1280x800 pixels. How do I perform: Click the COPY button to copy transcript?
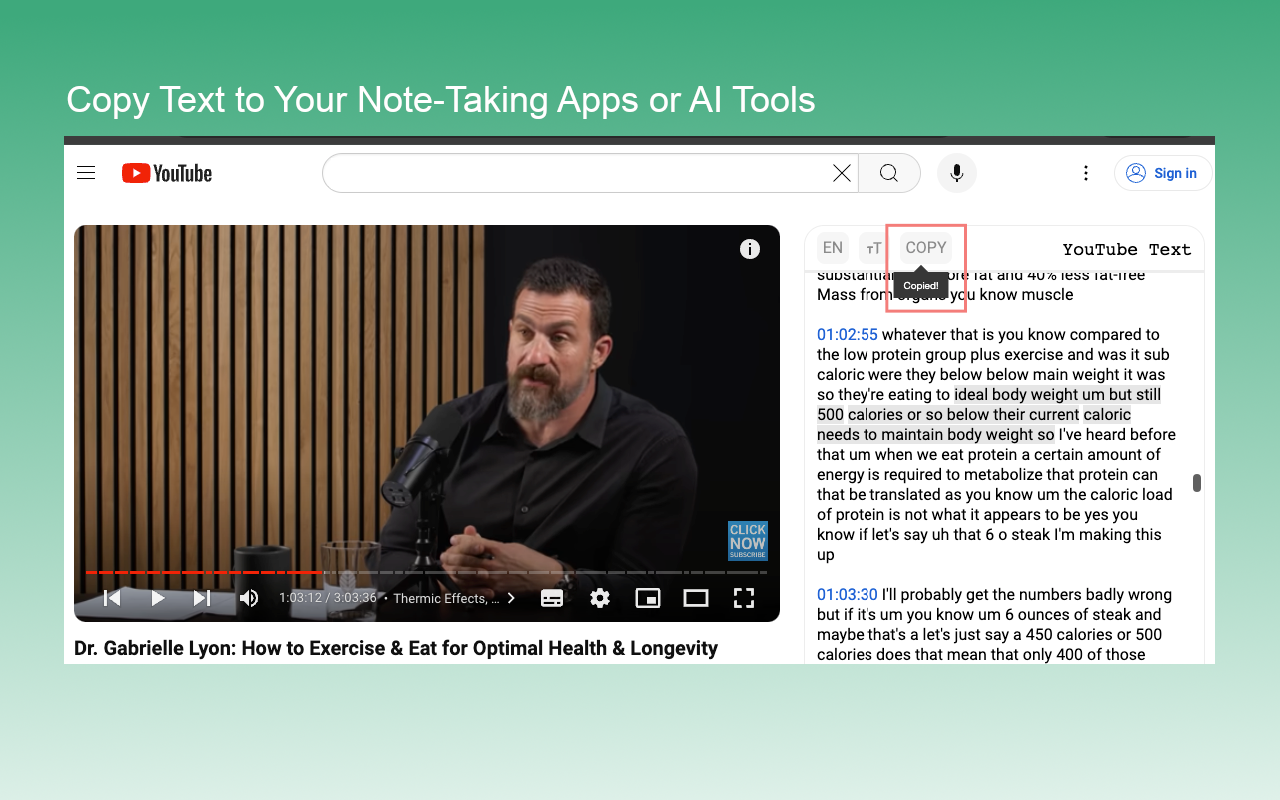tap(924, 247)
